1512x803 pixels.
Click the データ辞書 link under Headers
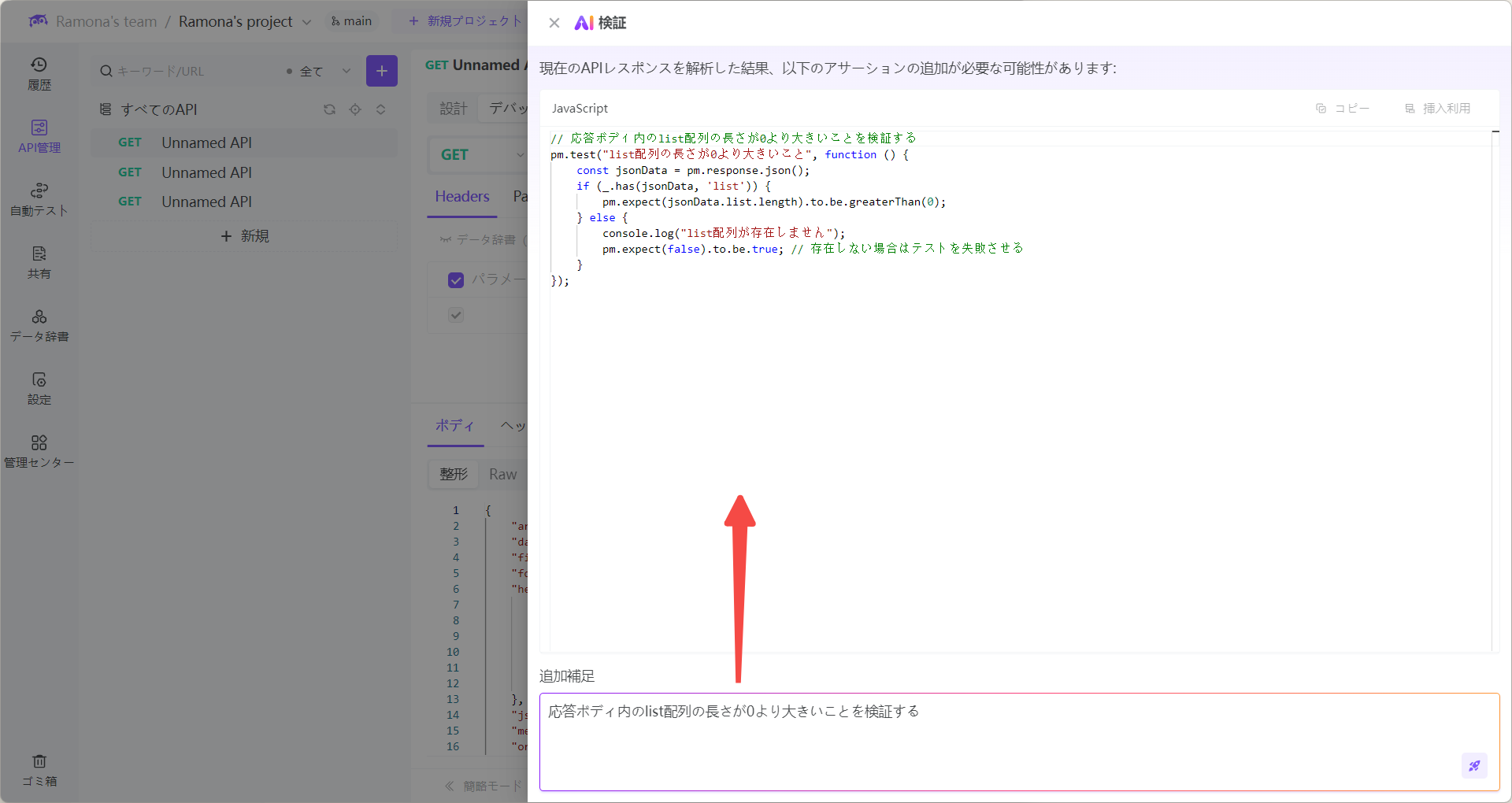[478, 239]
